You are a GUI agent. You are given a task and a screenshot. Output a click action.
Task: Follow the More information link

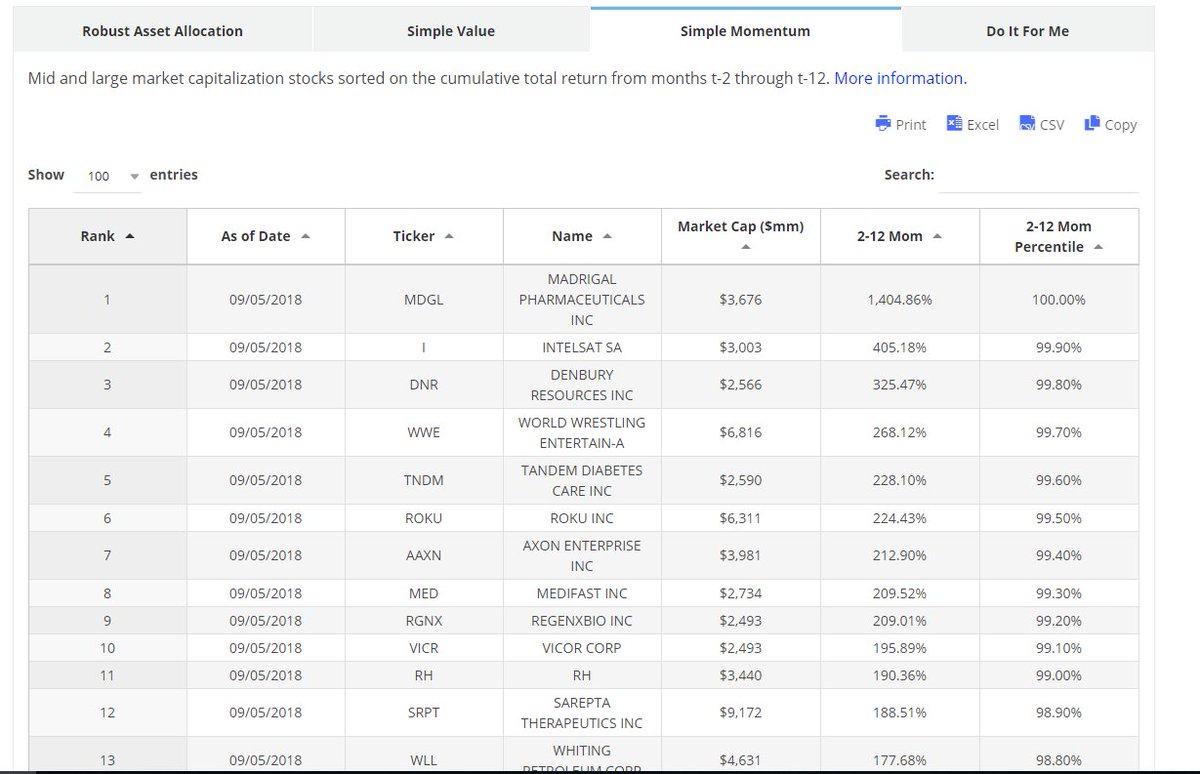(900, 78)
